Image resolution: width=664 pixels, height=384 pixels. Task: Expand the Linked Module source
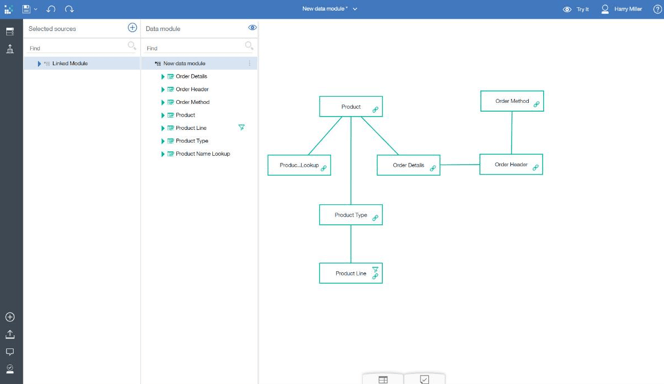tap(39, 64)
